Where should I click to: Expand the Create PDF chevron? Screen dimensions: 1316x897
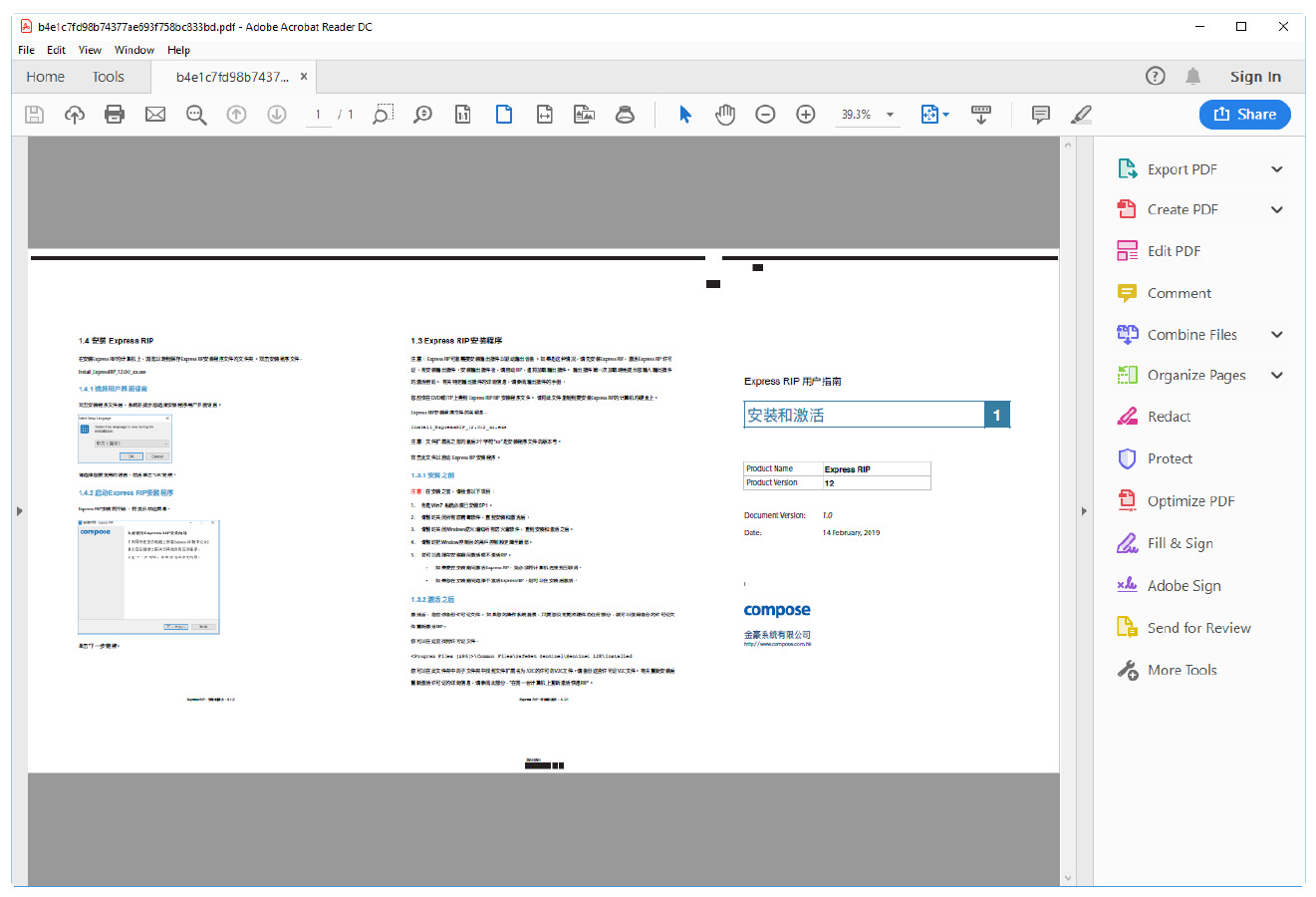tap(1277, 209)
